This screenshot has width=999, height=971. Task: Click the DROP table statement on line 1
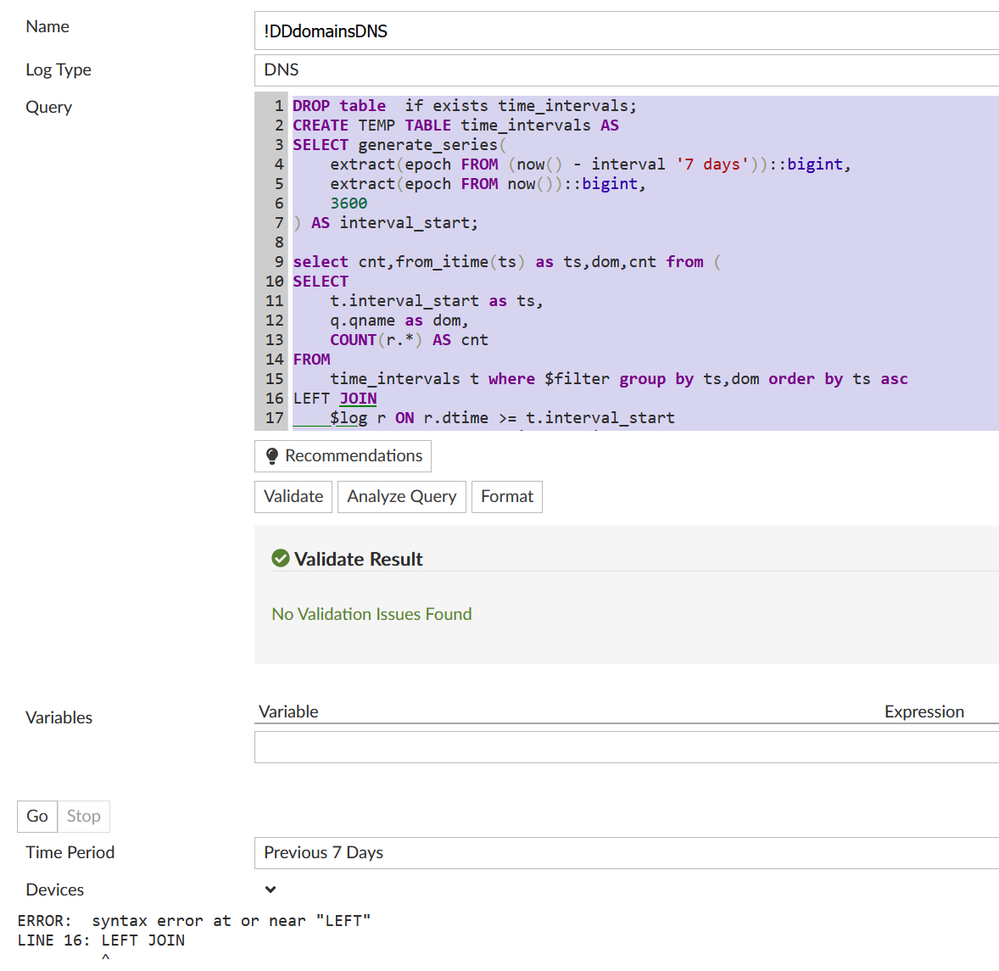click(339, 106)
